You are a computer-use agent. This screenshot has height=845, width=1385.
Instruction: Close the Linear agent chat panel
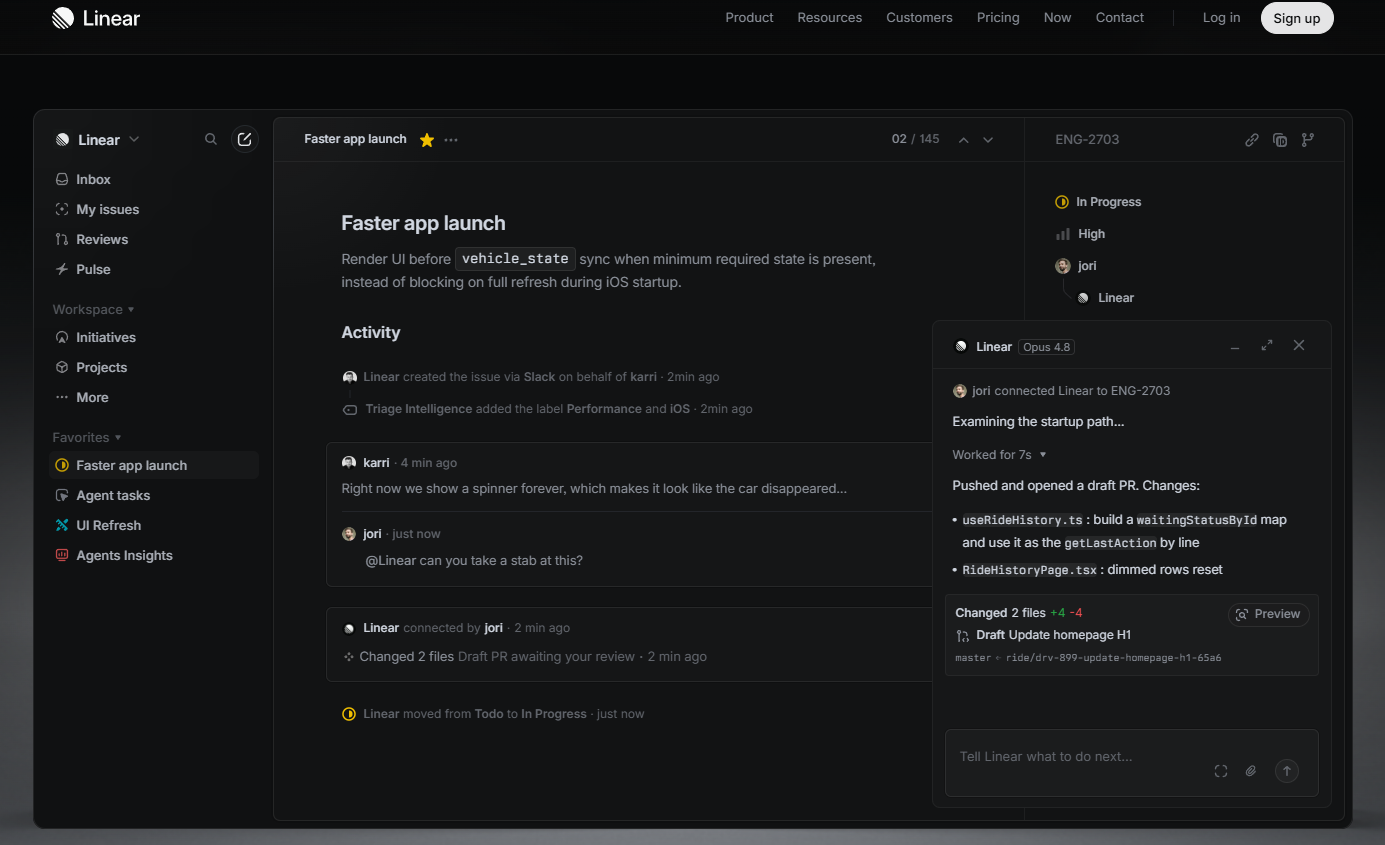[1299, 345]
